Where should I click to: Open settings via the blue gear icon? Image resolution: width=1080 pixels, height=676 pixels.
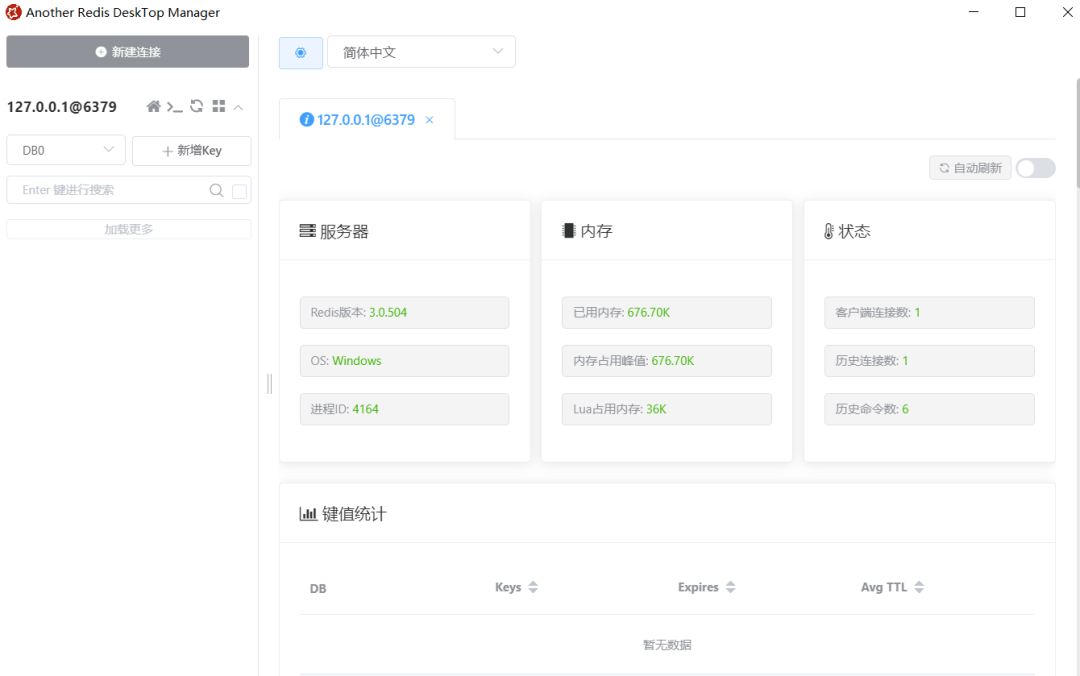click(300, 52)
